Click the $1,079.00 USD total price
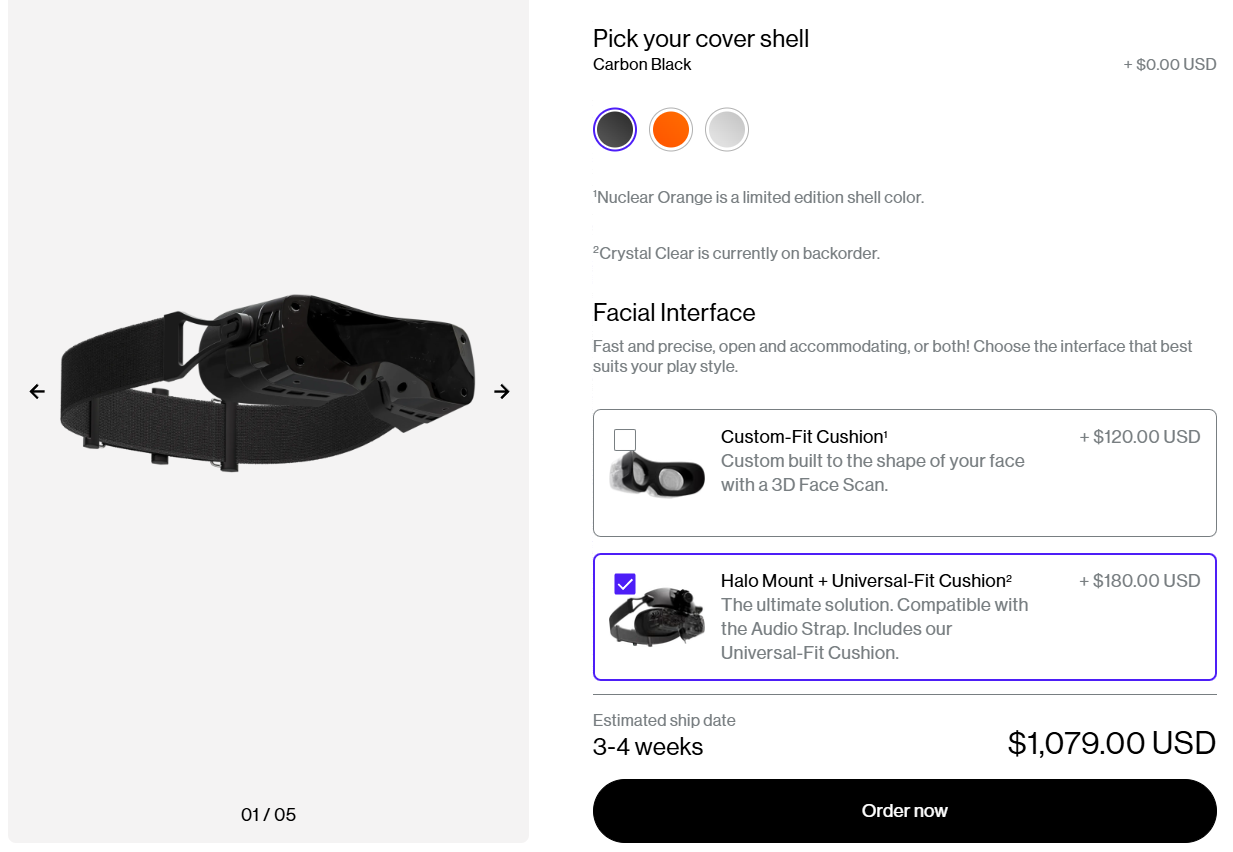1233x852 pixels. (1112, 743)
